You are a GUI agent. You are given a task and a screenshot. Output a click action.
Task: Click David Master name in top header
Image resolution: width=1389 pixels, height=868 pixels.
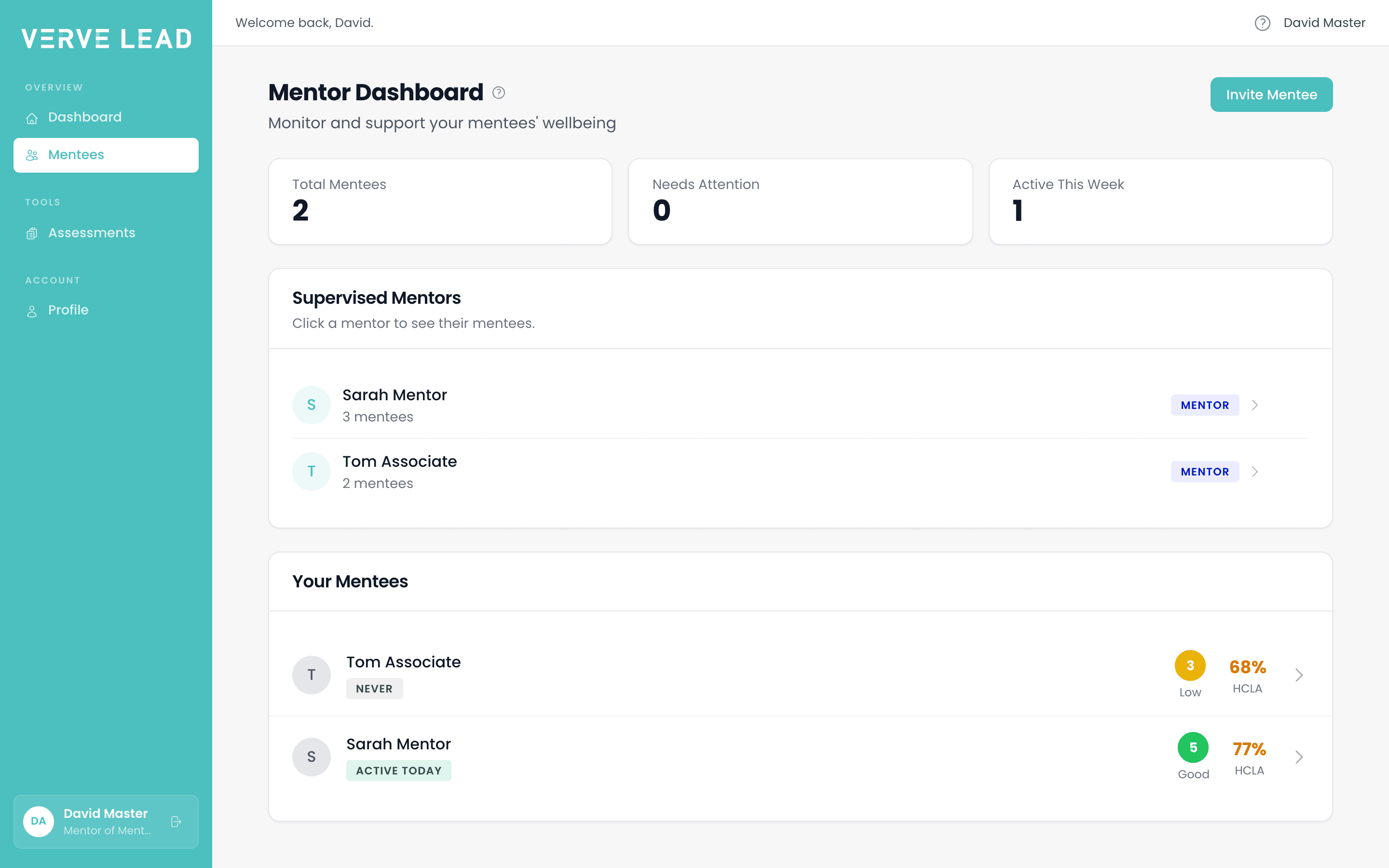pos(1324,23)
